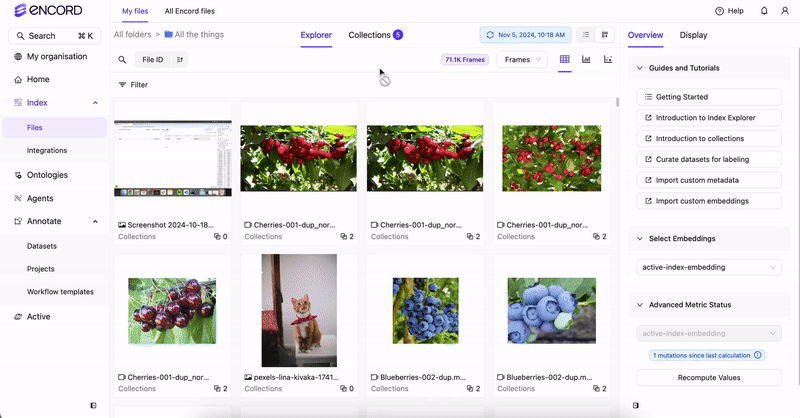This screenshot has width=800, height=418.
Task: Click the Encord logo
Action: pyautogui.click(x=48, y=10)
